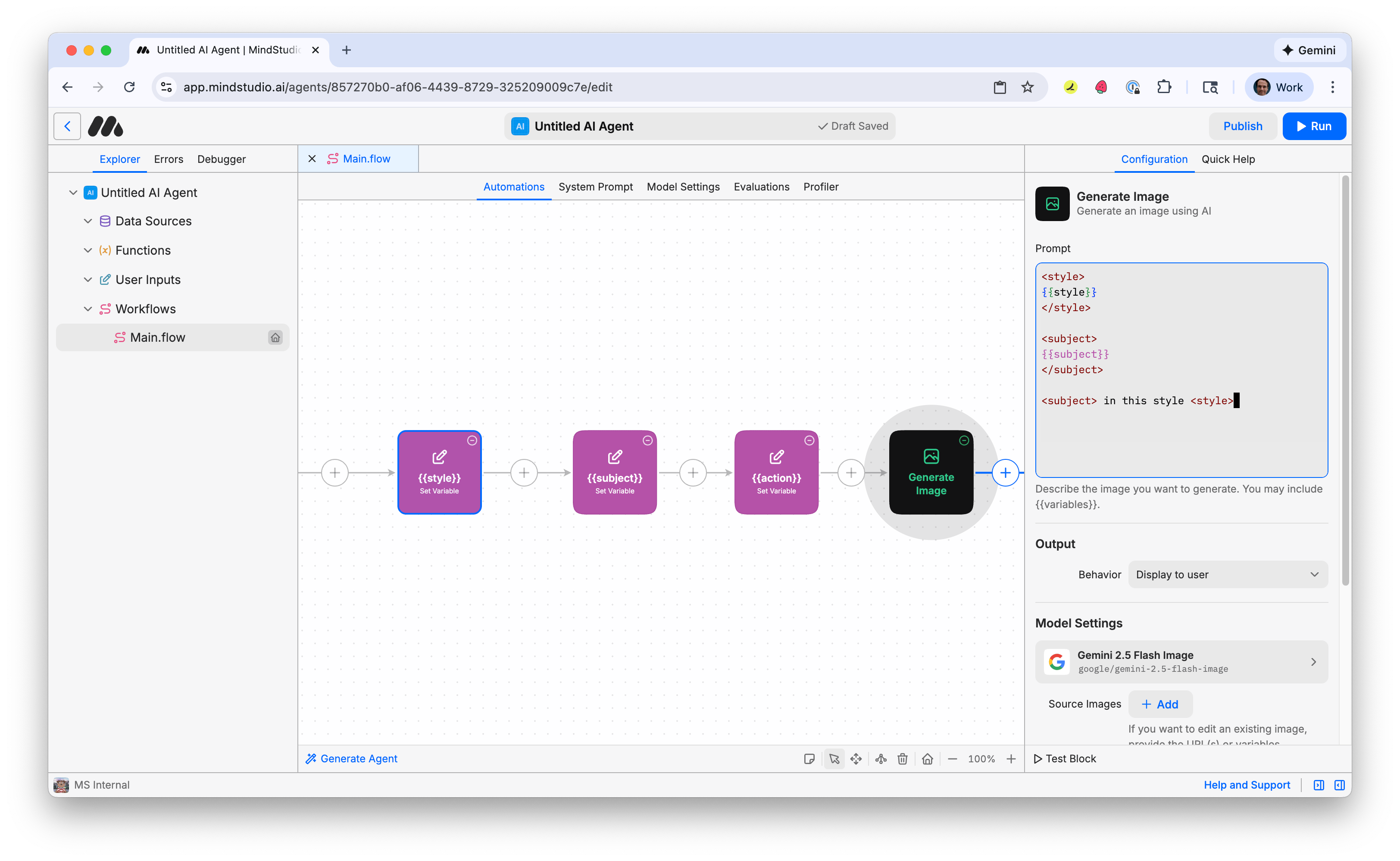Click the zoom out minus control
Image resolution: width=1400 pixels, height=861 pixels.
pos(953,759)
